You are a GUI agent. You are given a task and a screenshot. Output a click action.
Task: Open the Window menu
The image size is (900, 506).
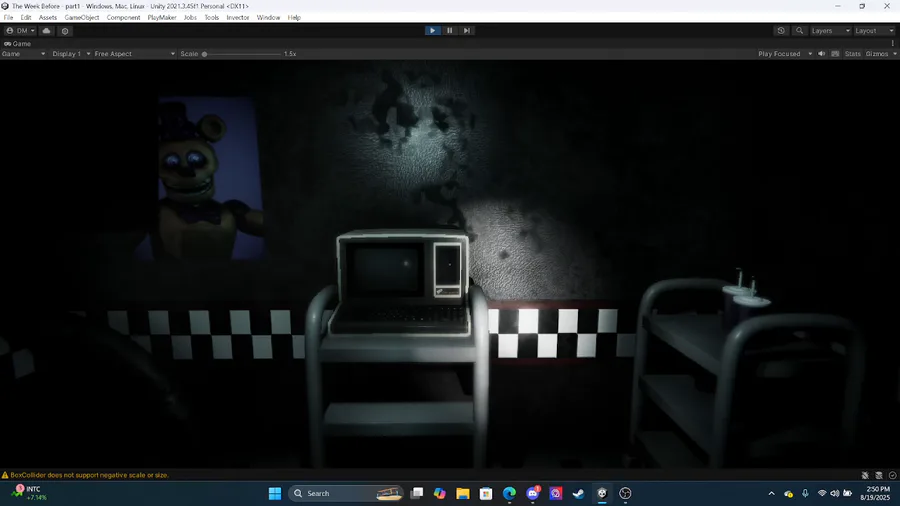[x=268, y=17]
